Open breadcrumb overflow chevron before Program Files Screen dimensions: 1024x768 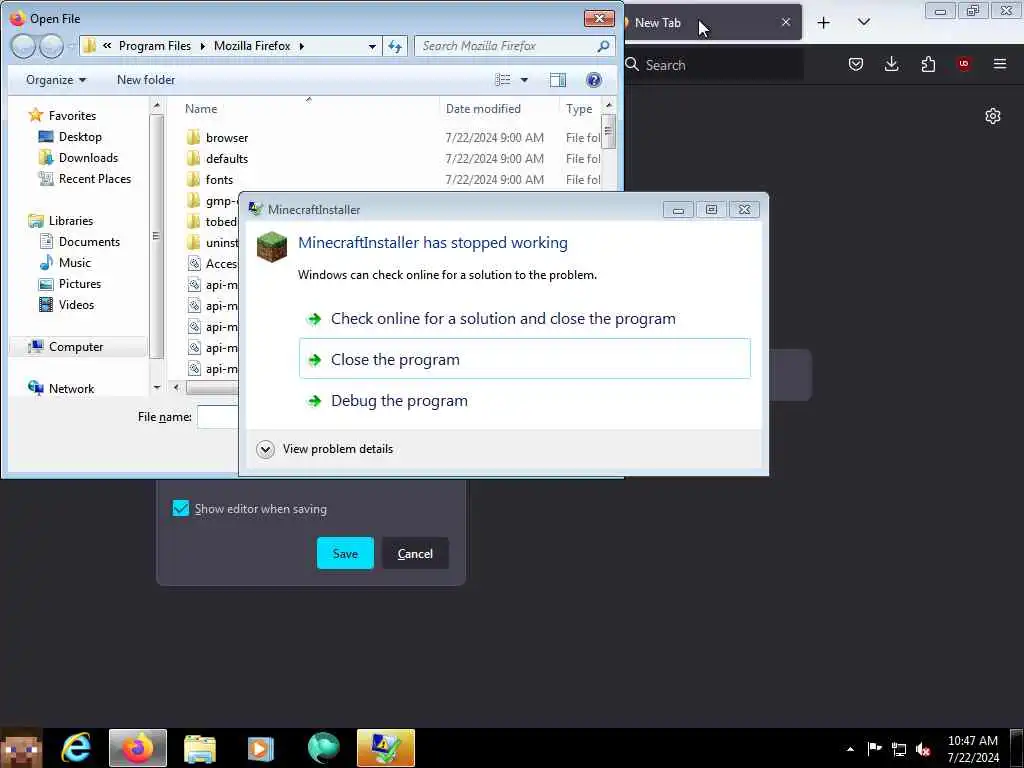pos(107,46)
